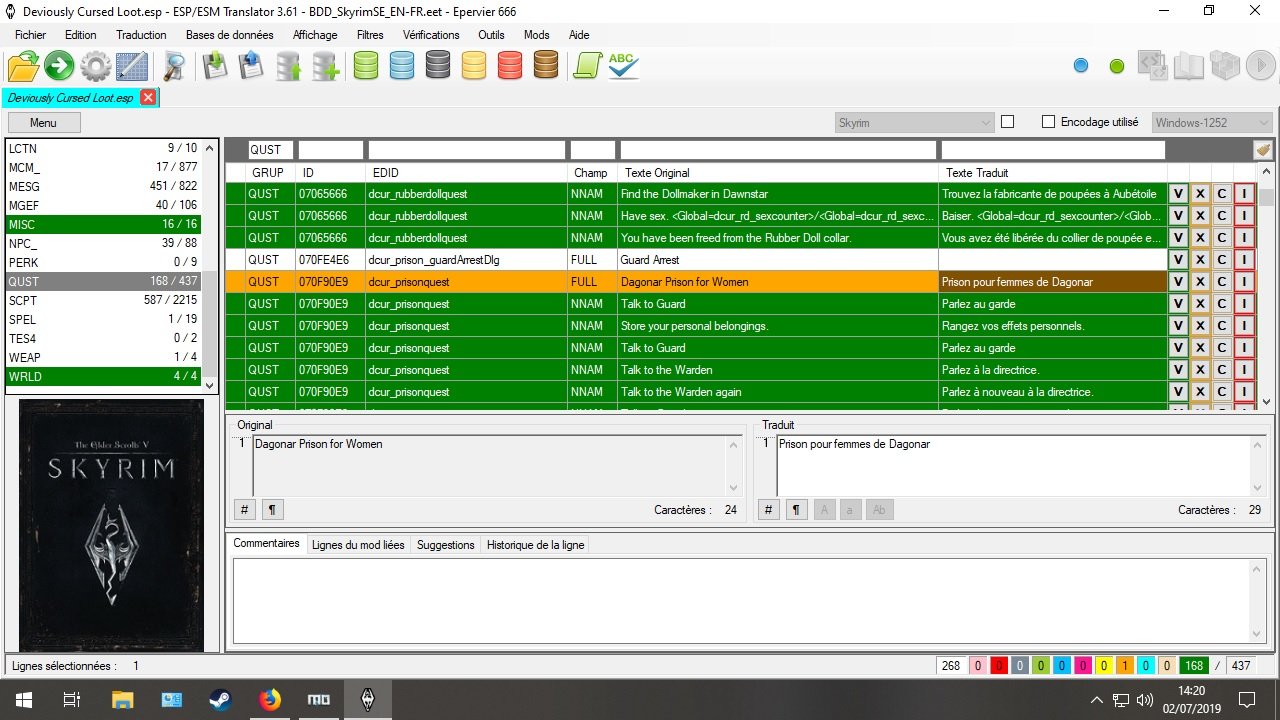The image size is (1280, 720).
Task: Click the green arrow toolbar icon
Action: tap(59, 67)
